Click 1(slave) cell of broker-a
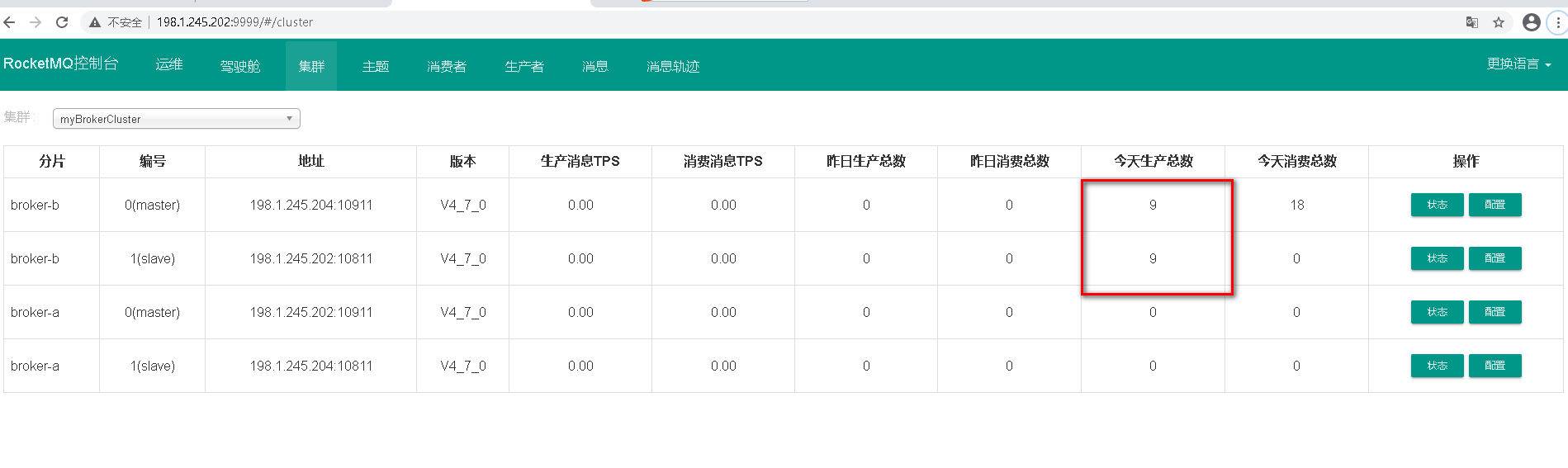This screenshot has height=468, width=1568. pyautogui.click(x=153, y=366)
